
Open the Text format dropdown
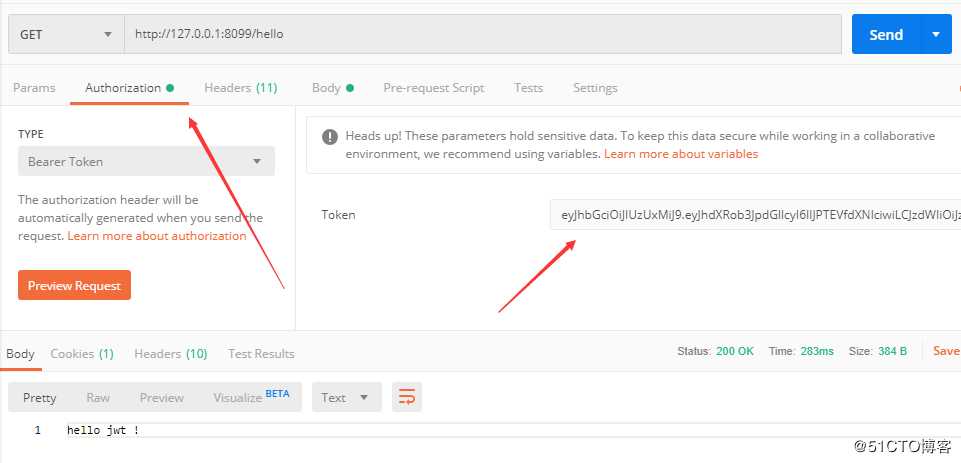(x=347, y=397)
